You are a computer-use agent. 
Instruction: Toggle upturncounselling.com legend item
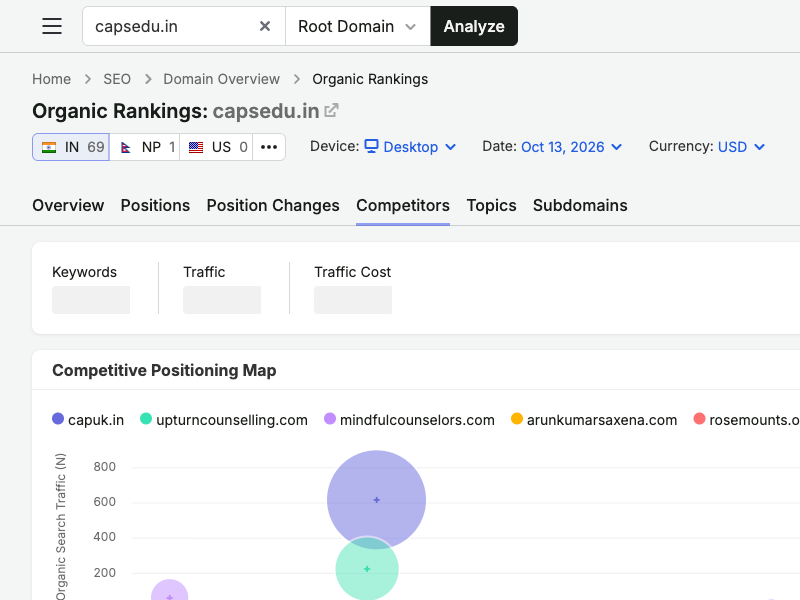tap(224, 420)
